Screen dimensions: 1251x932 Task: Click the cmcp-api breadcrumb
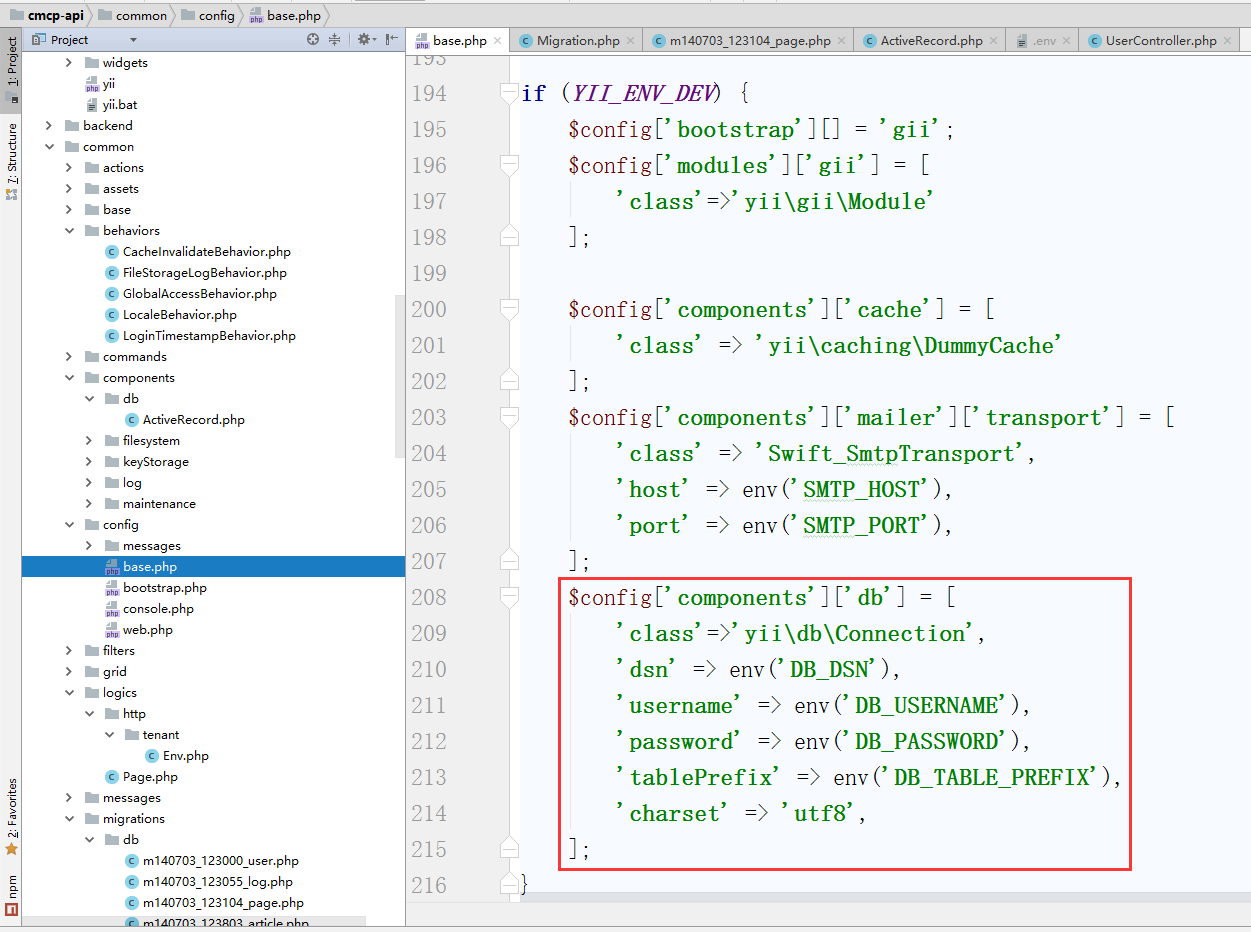55,15
